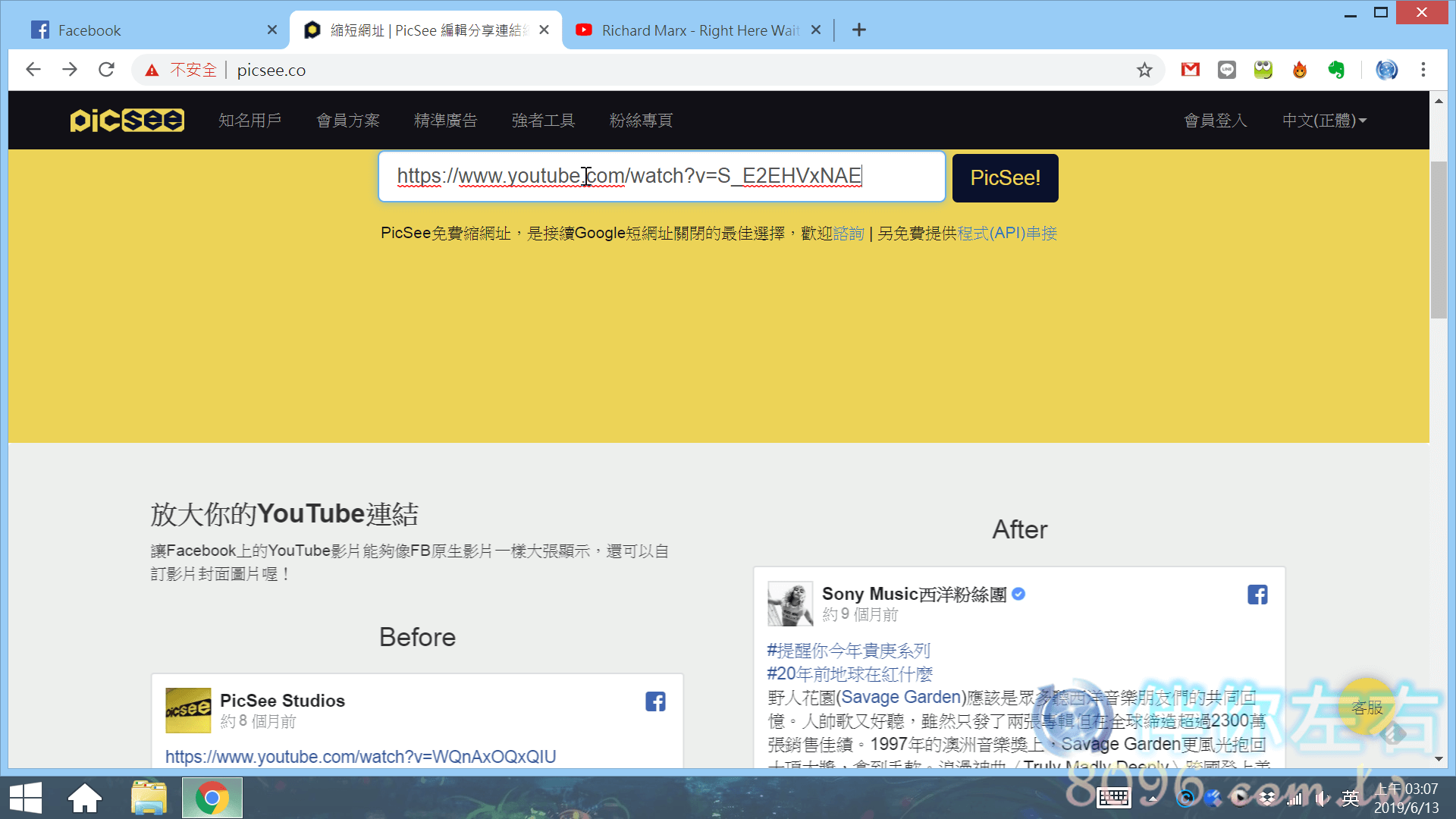Viewport: 1456px width, 819px height.
Task: Open the Gmail extension icon
Action: pyautogui.click(x=1191, y=70)
